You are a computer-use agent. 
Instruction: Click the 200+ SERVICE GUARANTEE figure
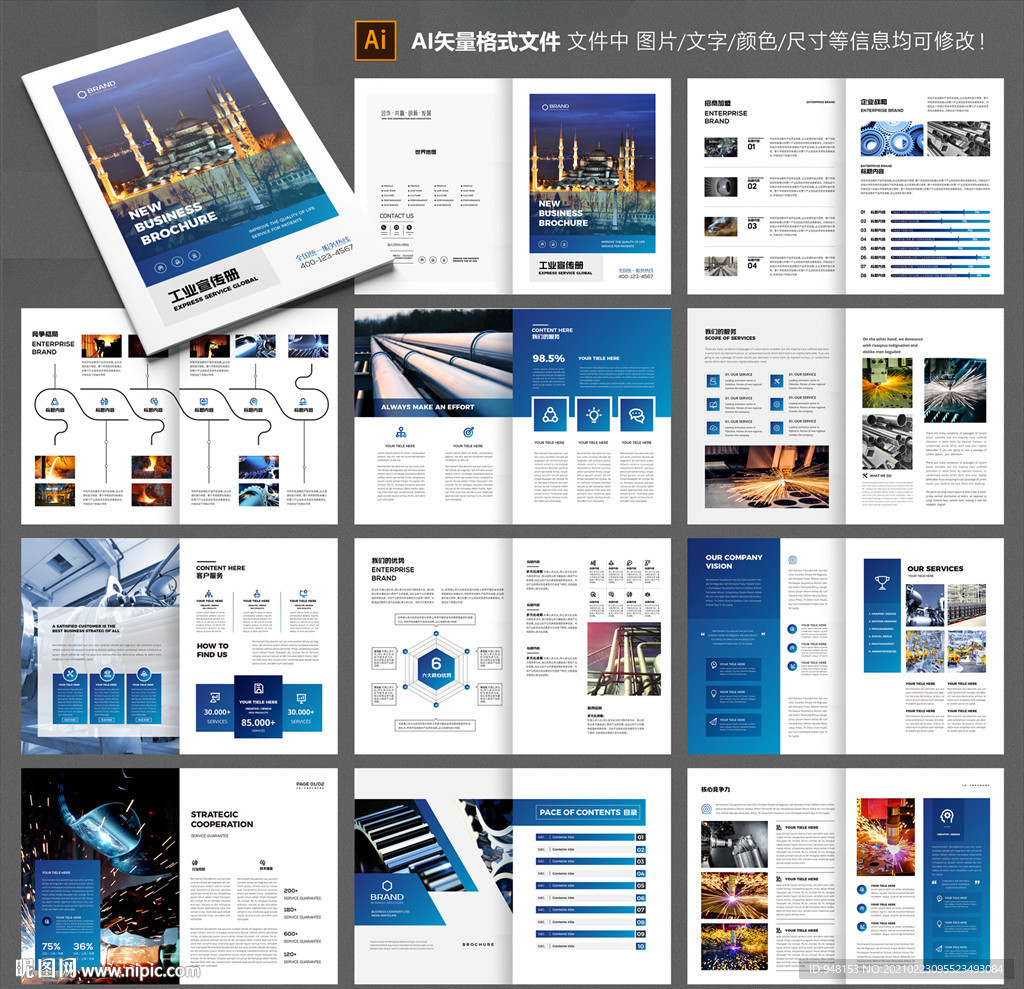pos(302,894)
